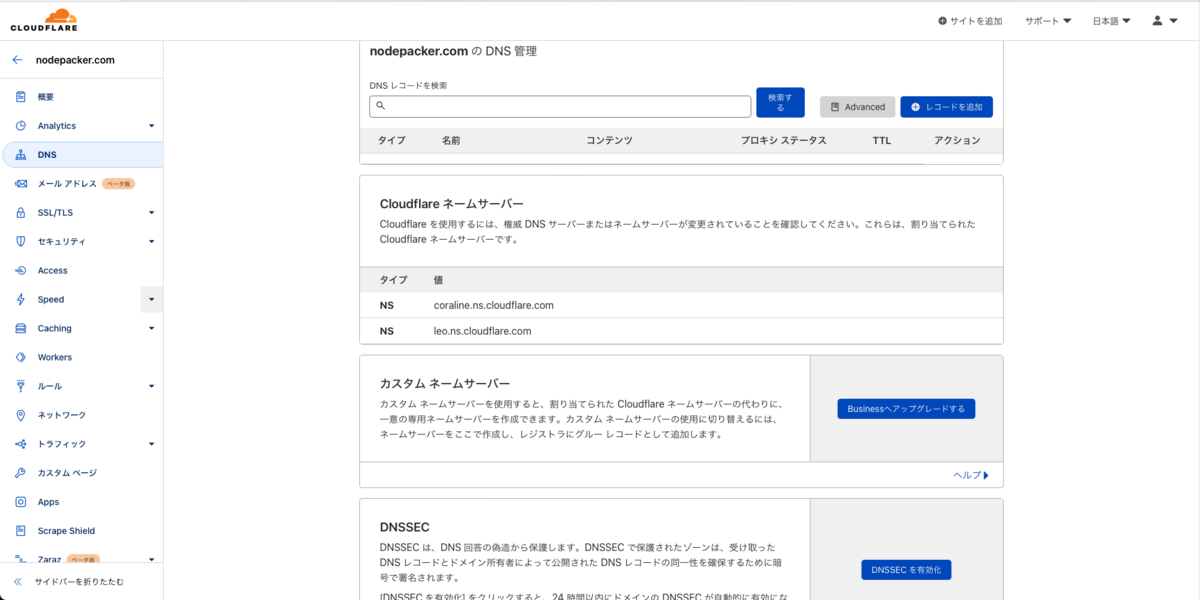Click the Access icon in sidebar
Screen dimensions: 1200x600
coord(20,271)
